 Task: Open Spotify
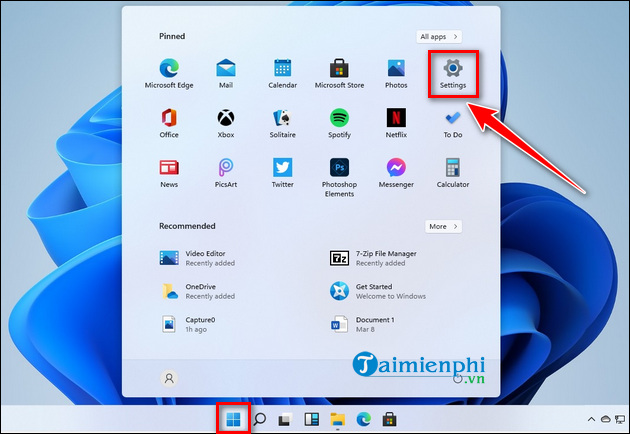pyautogui.click(x=340, y=123)
